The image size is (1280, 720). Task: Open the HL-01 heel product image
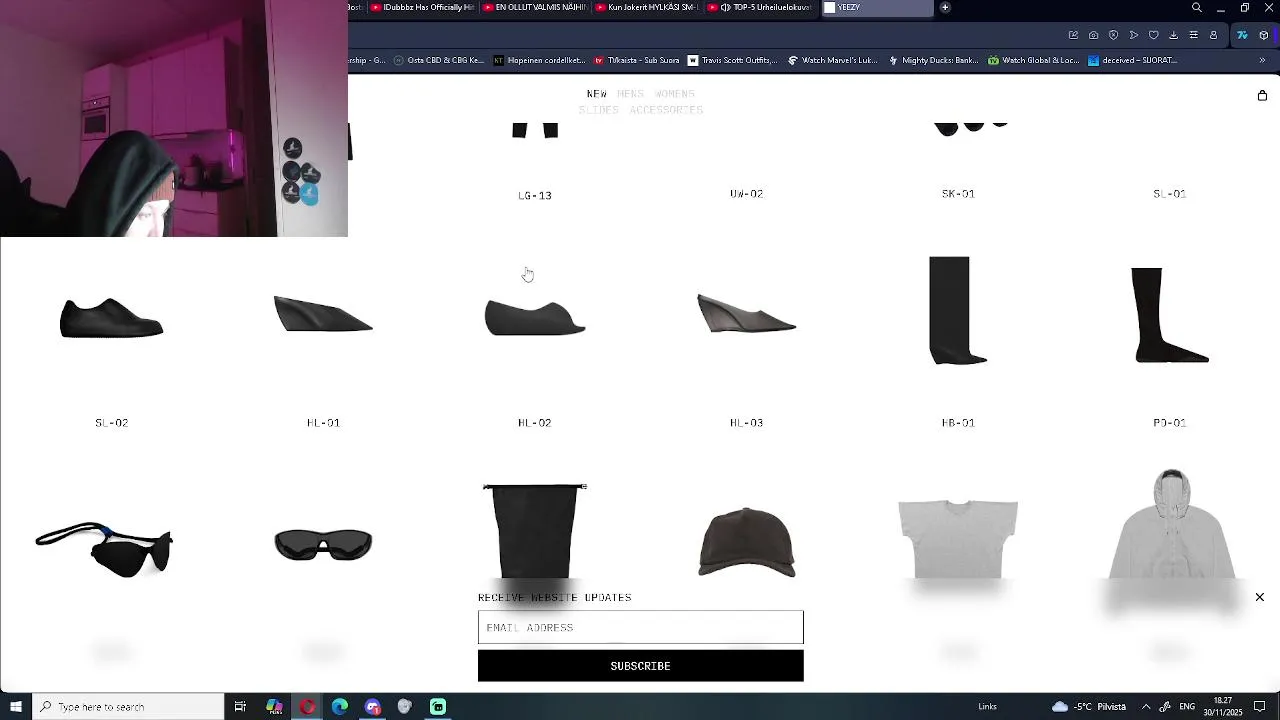coord(323,314)
